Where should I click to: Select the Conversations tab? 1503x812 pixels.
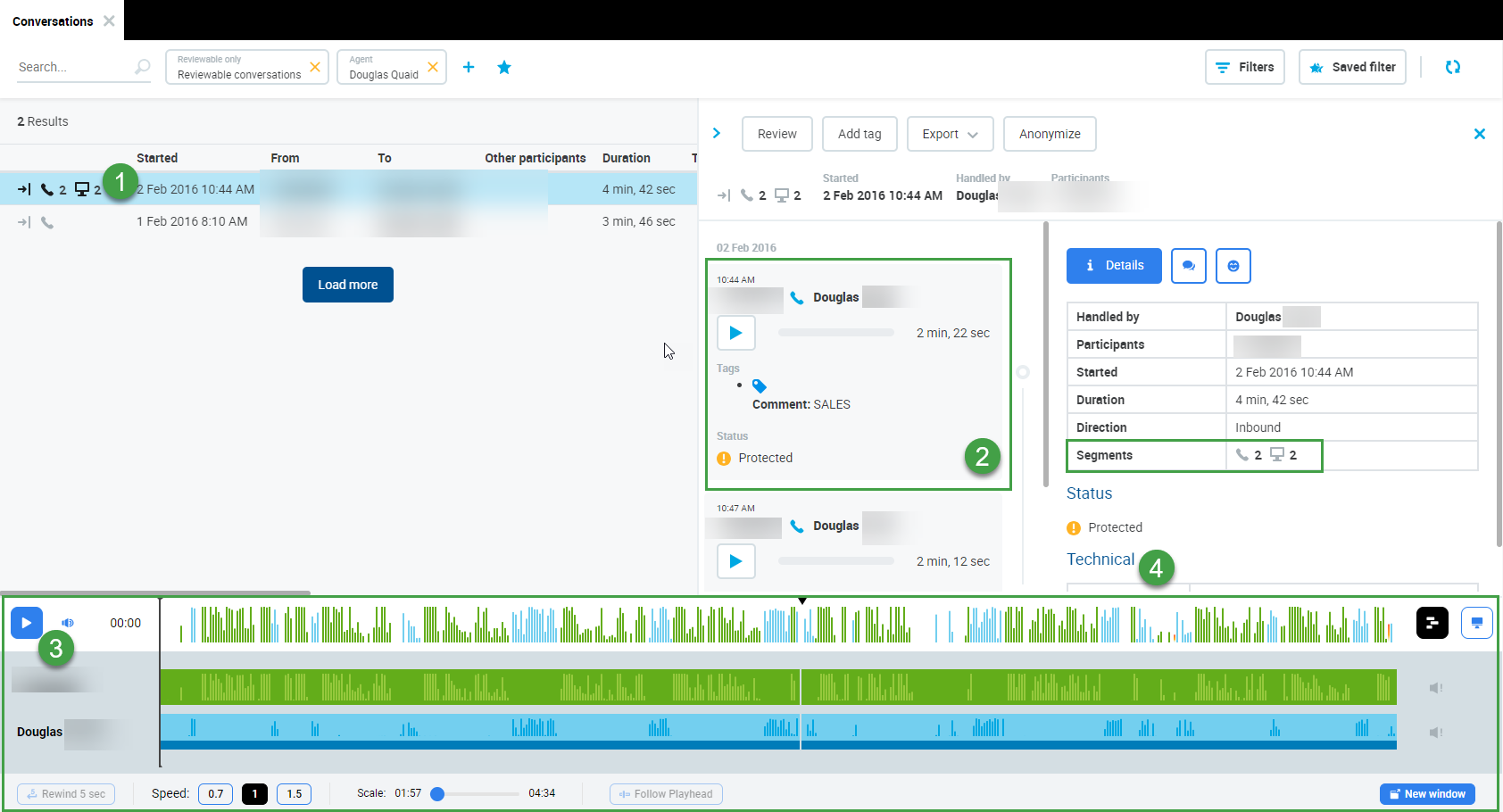pos(53,21)
